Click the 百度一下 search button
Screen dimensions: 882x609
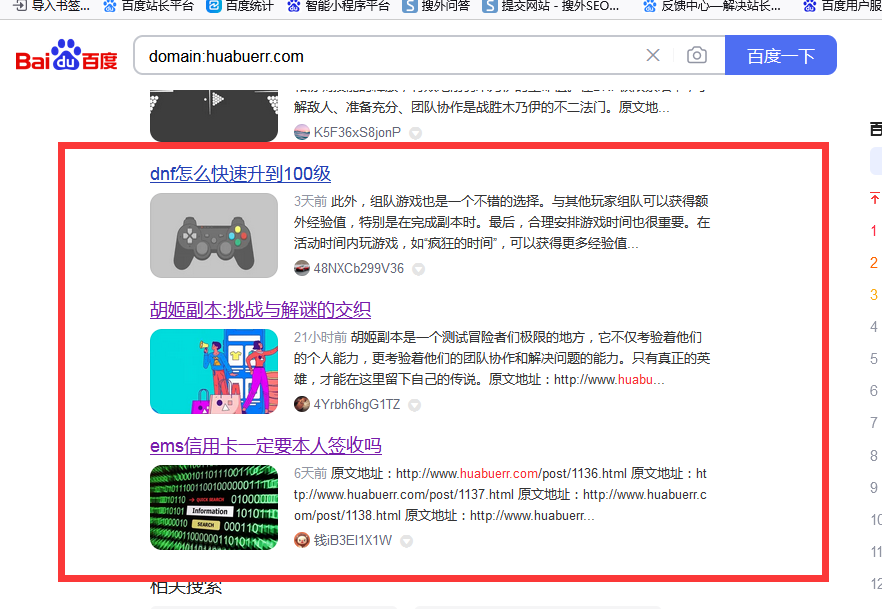point(780,55)
